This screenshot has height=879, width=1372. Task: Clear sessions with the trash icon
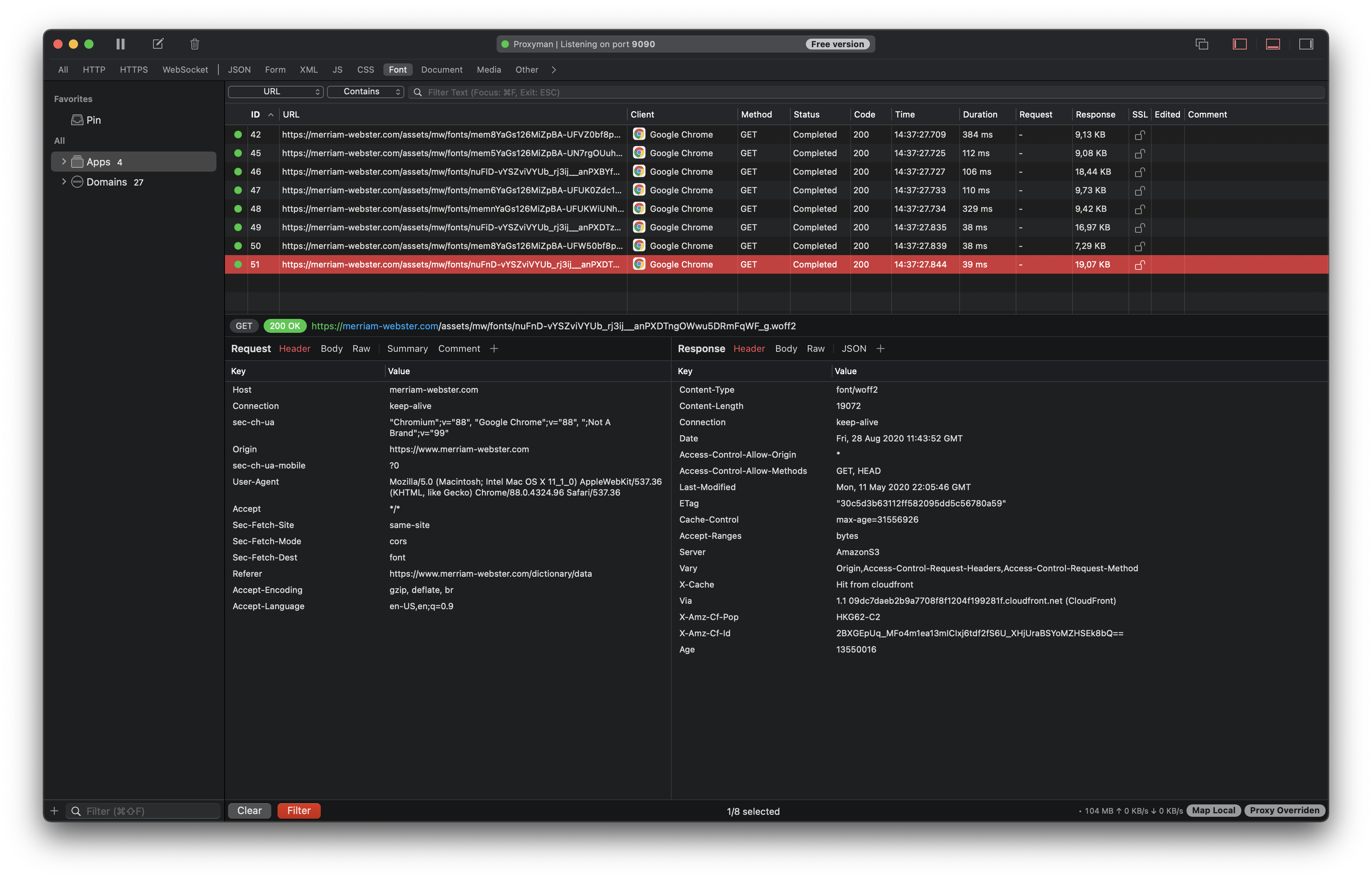pyautogui.click(x=194, y=43)
